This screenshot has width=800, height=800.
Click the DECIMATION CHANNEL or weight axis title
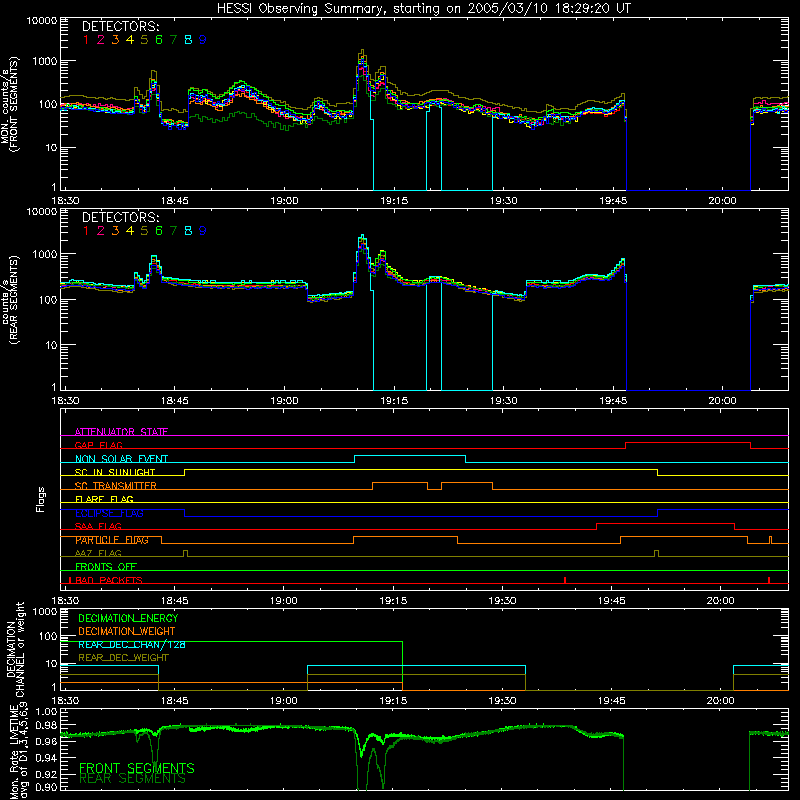click(15, 649)
